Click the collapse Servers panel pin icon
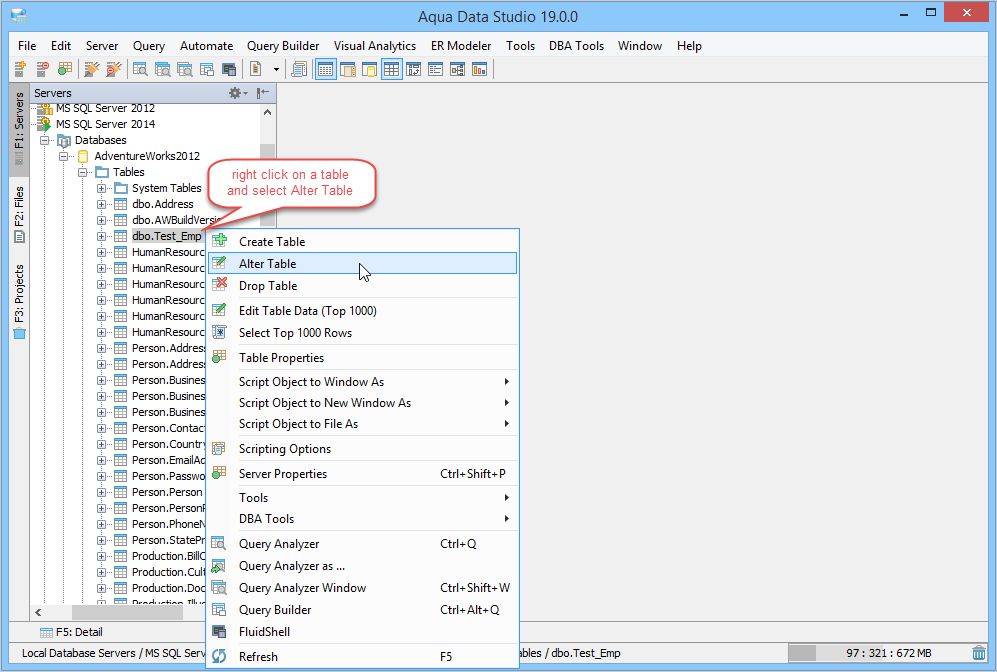 tap(263, 93)
